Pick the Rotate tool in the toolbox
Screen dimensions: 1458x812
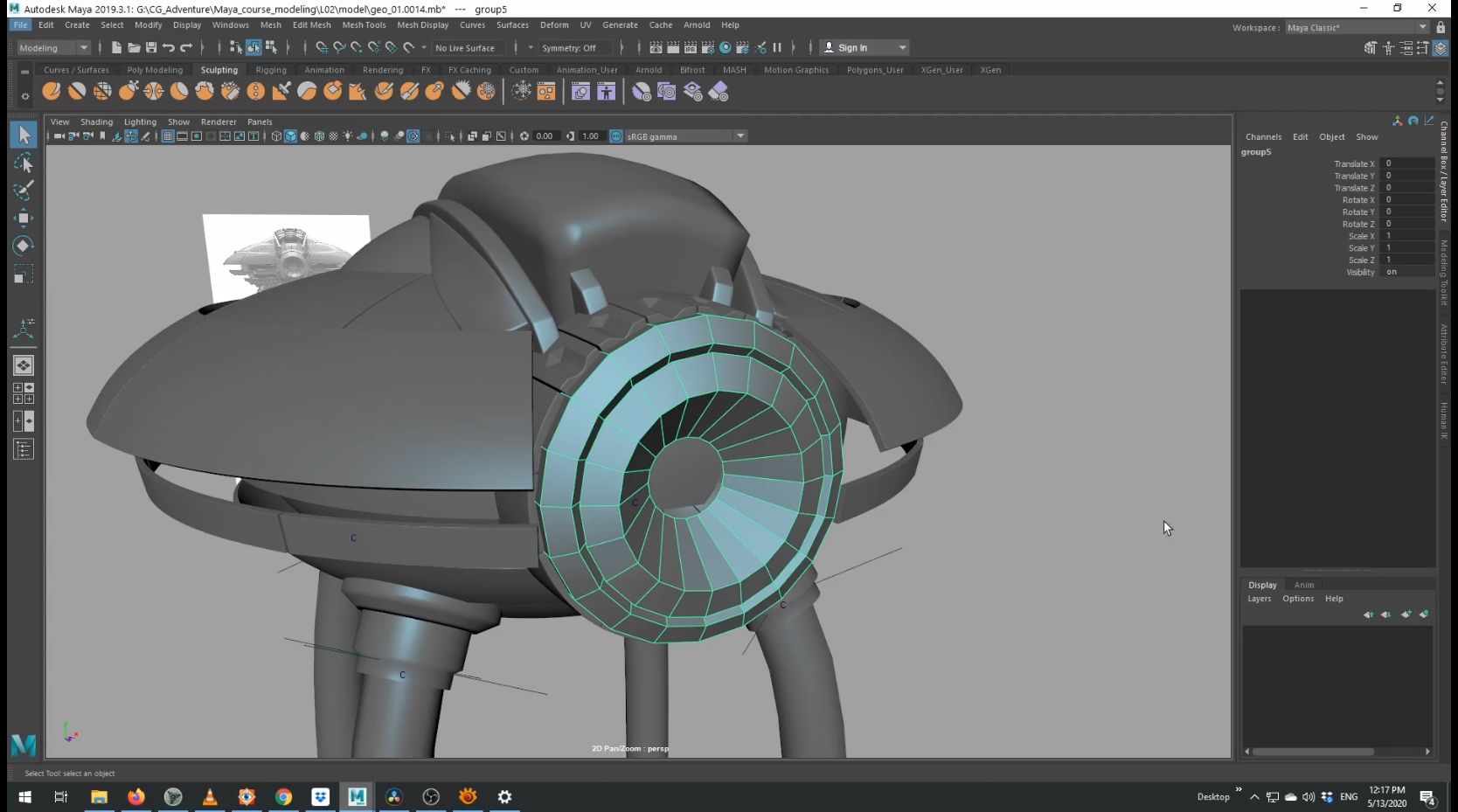coord(24,246)
